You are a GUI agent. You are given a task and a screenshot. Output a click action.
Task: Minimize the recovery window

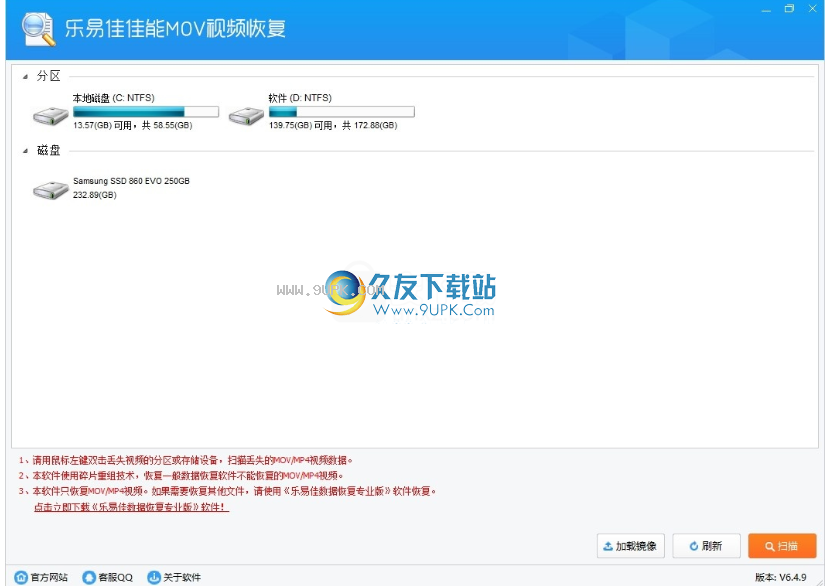click(766, 9)
